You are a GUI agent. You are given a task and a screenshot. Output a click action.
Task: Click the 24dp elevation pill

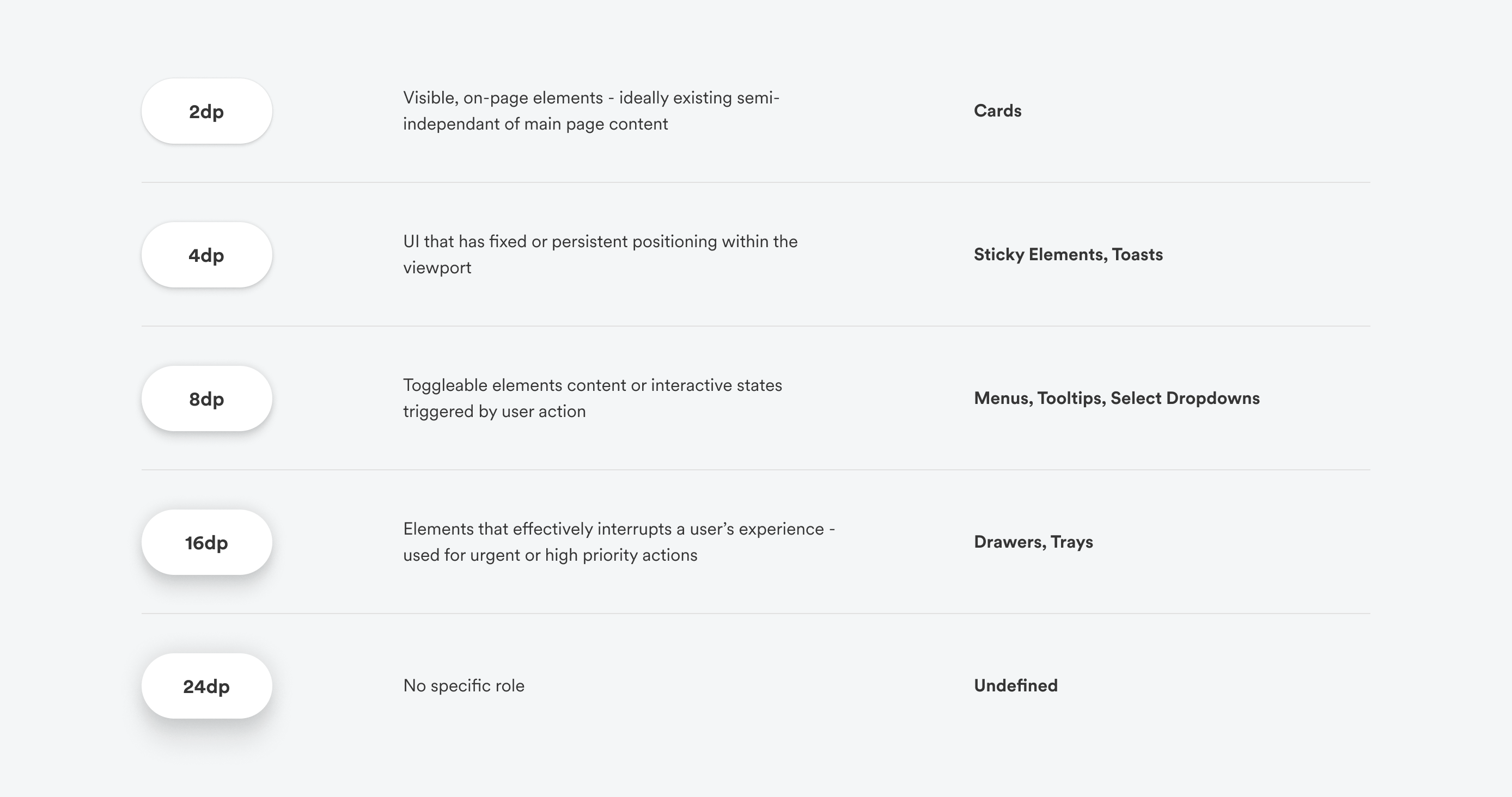(x=206, y=686)
